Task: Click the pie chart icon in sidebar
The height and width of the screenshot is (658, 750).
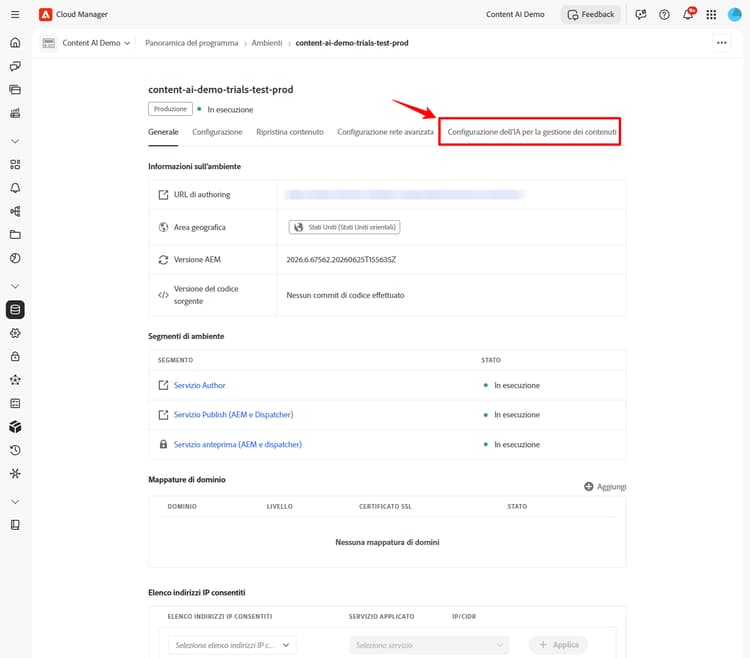Action: [15, 258]
